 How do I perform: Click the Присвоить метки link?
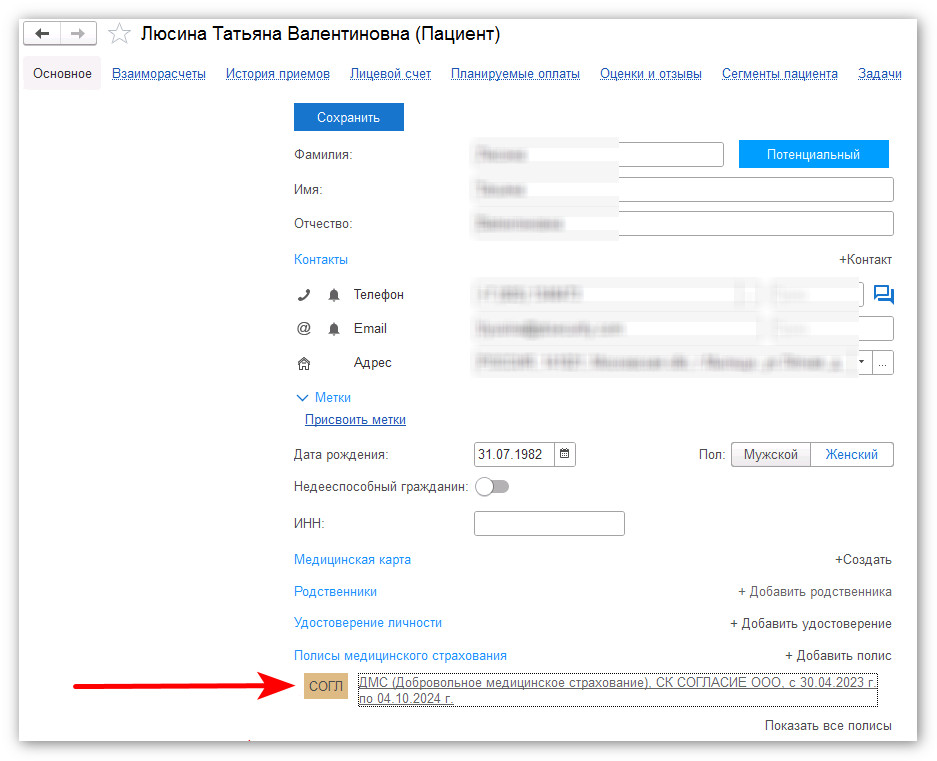(x=356, y=420)
